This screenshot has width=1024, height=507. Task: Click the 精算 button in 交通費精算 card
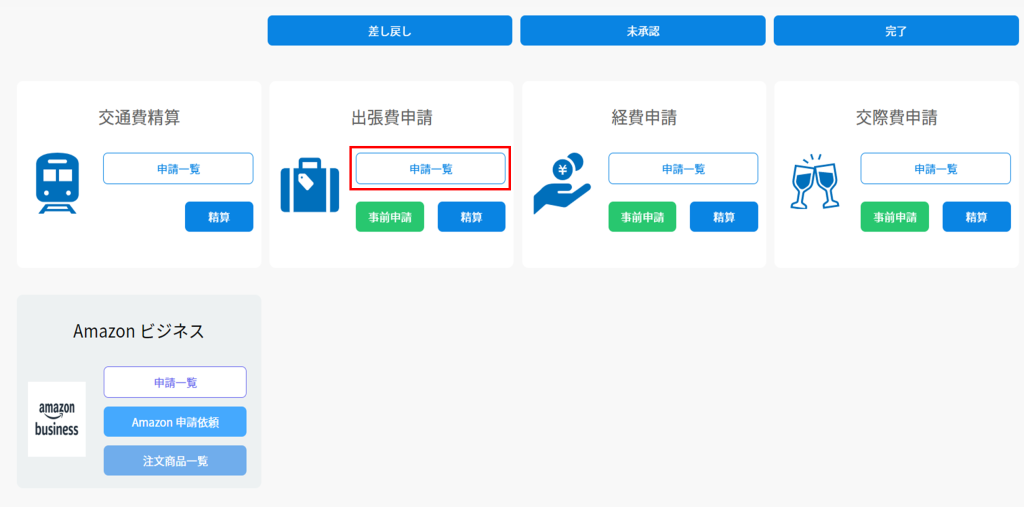(x=219, y=217)
